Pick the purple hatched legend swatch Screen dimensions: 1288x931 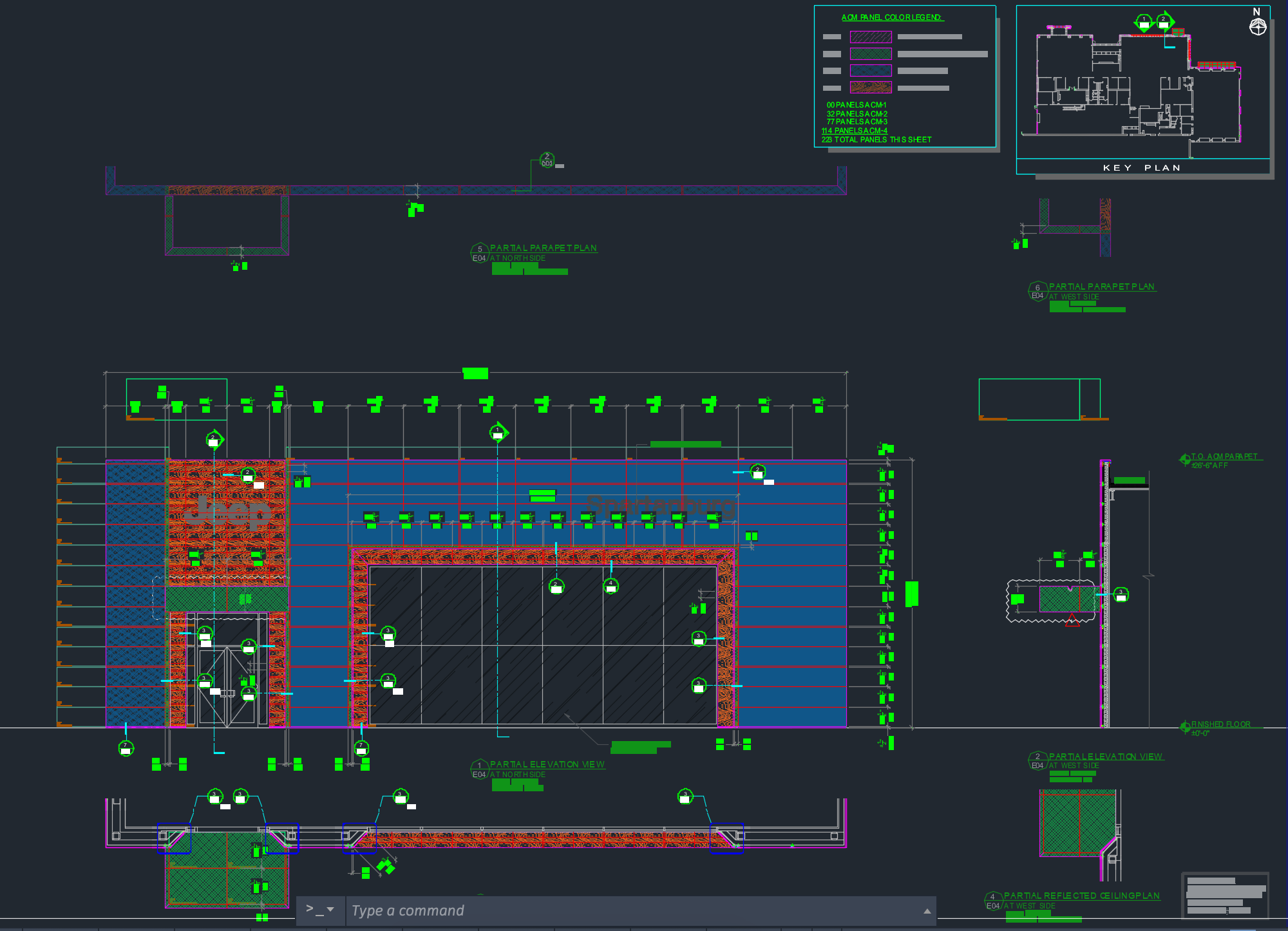point(871,37)
